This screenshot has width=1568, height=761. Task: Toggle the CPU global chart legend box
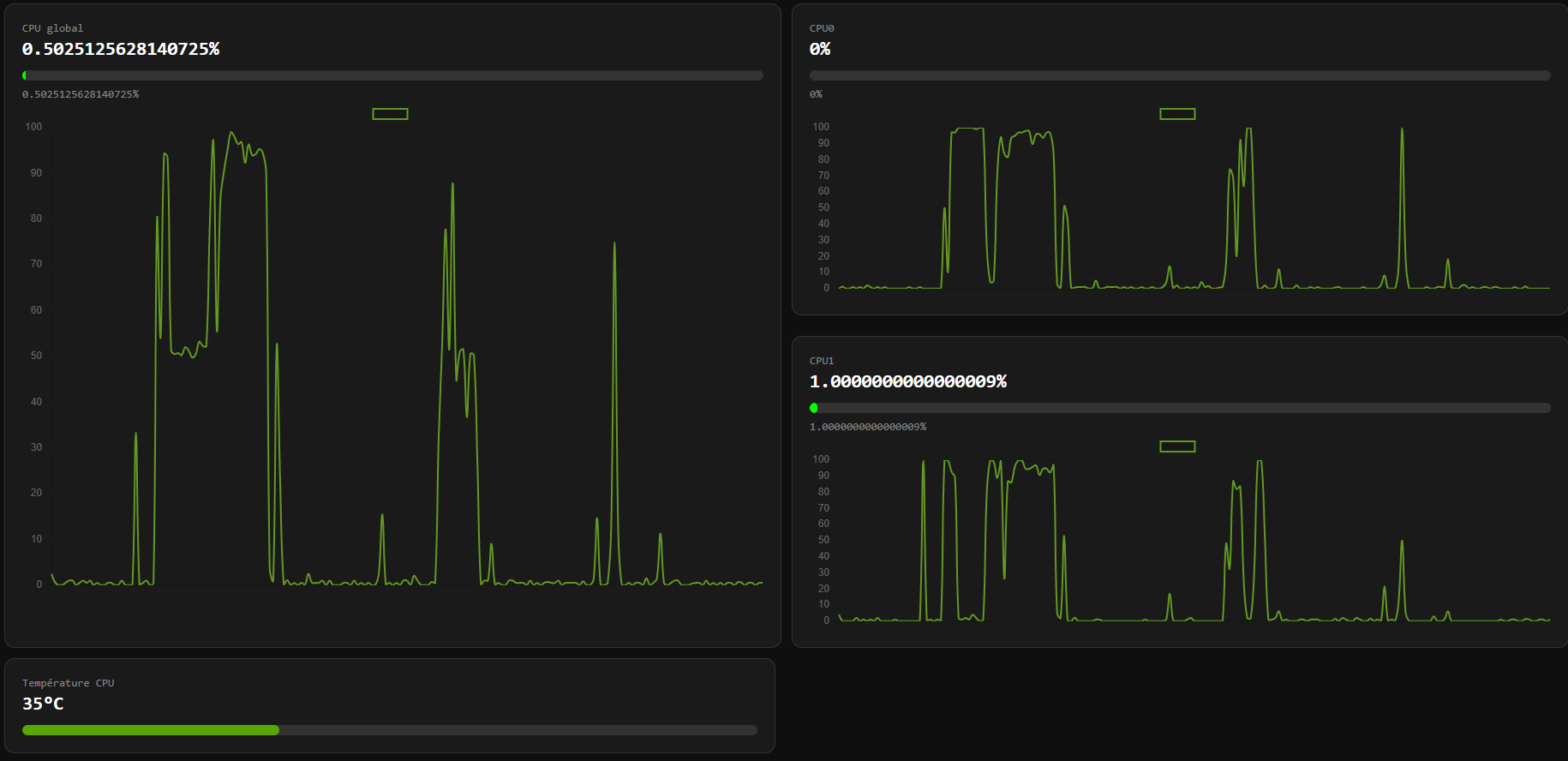pos(390,114)
